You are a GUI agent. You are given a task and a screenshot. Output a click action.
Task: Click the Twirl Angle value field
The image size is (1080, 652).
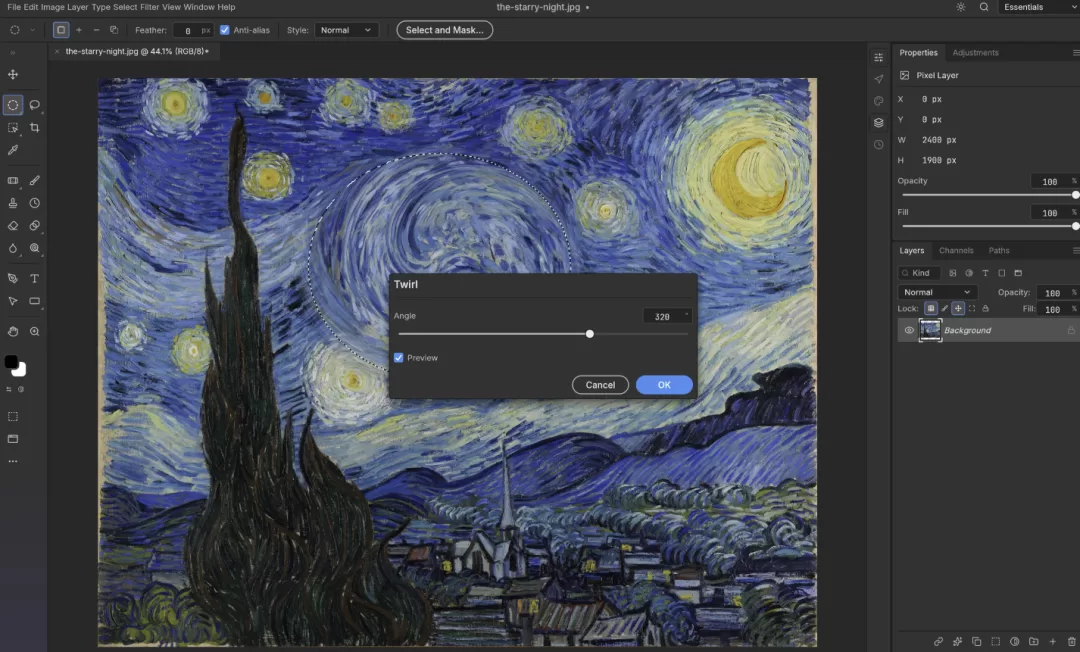click(x=666, y=316)
